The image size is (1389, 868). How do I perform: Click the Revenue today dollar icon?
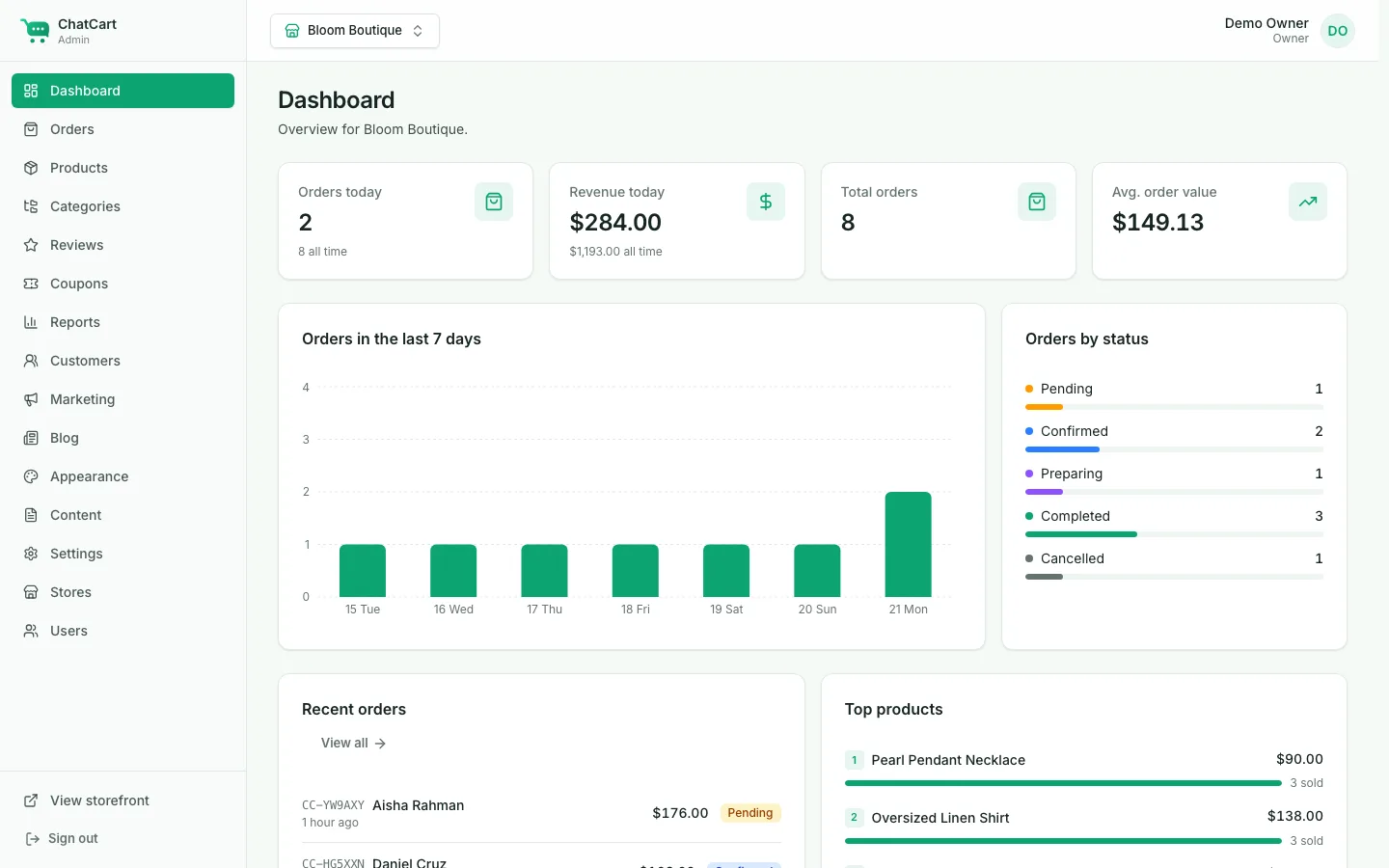[766, 202]
